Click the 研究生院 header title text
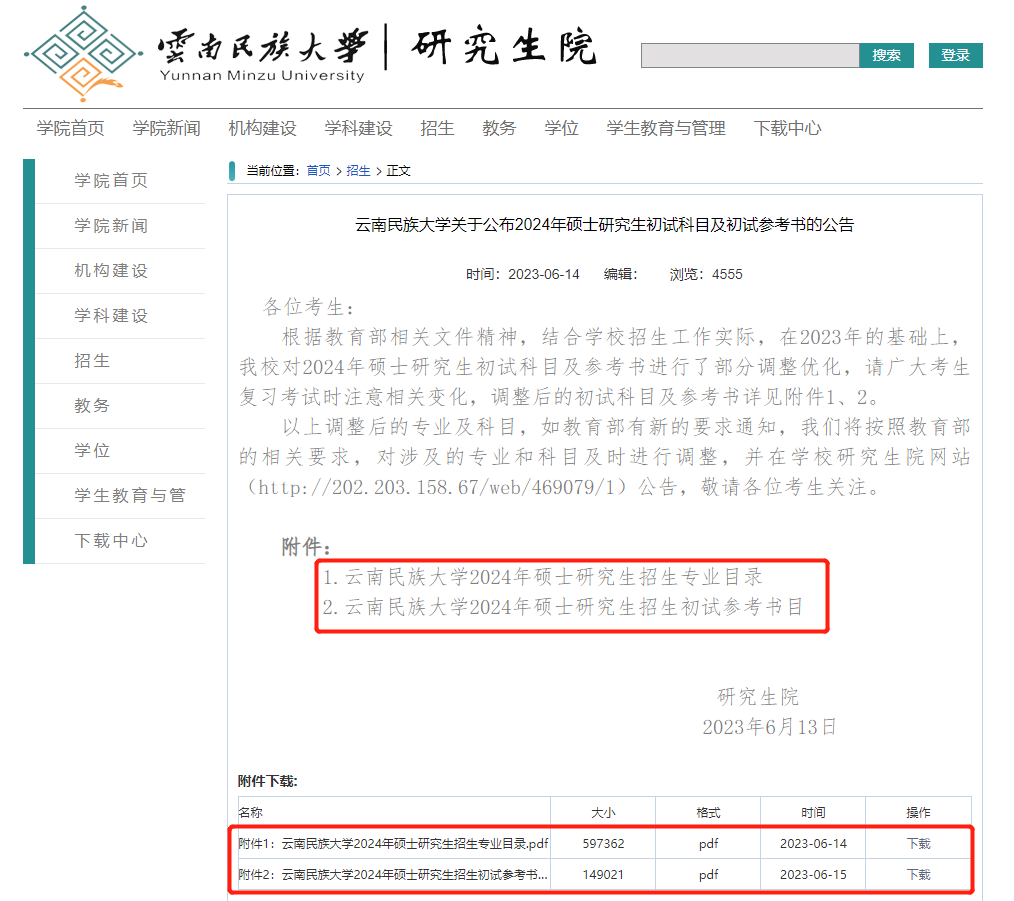Screen dimensions: 1014x901 coord(503,47)
